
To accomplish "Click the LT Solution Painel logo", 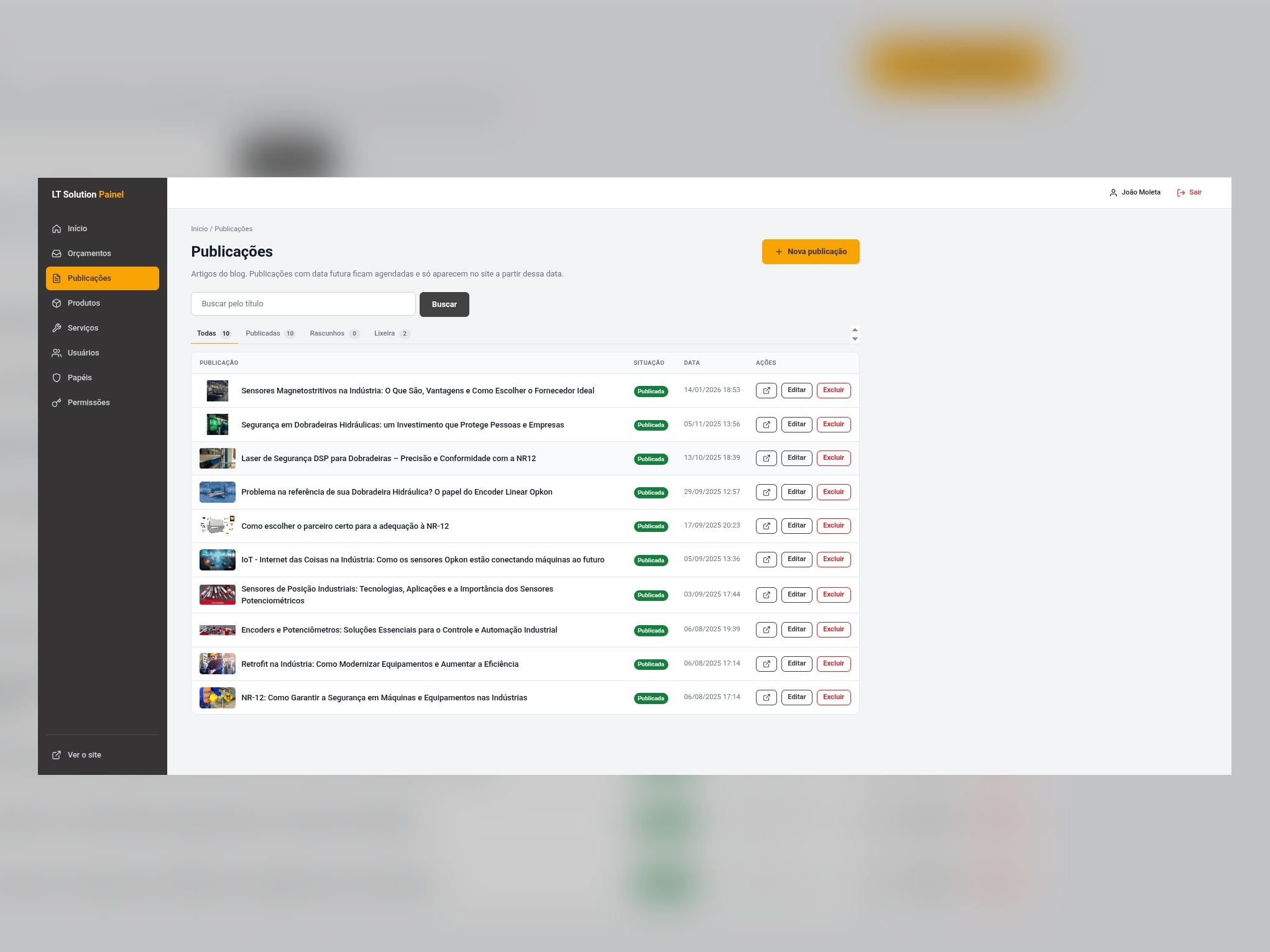I will tap(88, 195).
